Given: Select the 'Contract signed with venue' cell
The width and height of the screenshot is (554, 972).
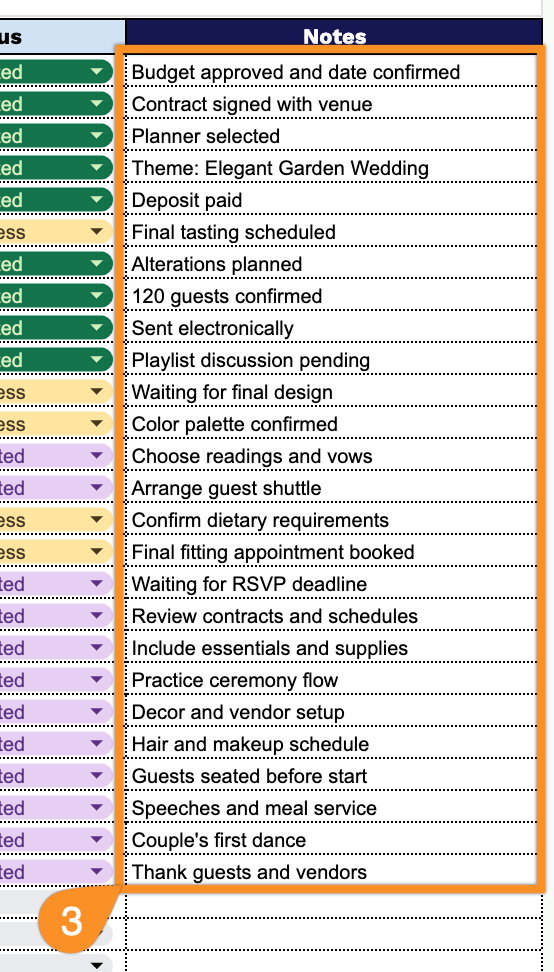Looking at the screenshot, I should coord(331,104).
